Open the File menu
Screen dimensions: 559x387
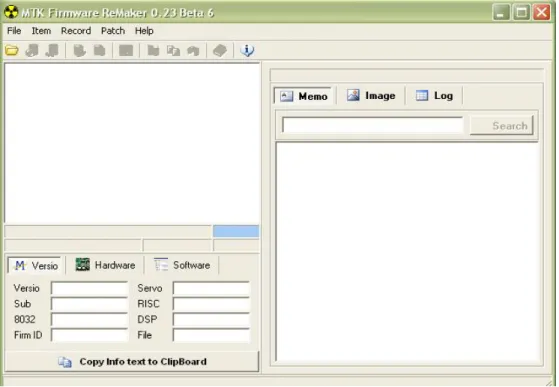coord(14,31)
